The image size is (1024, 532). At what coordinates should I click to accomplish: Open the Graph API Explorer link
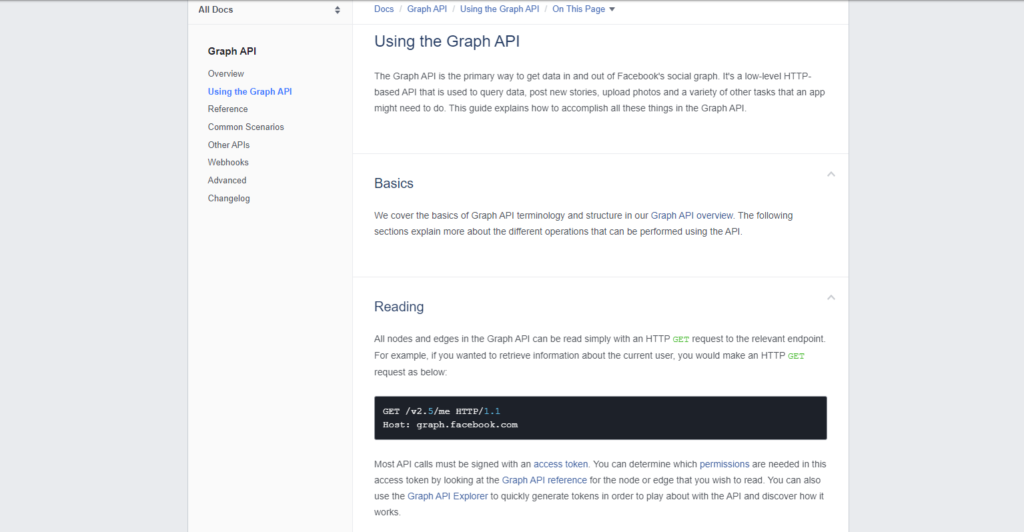[447, 496]
